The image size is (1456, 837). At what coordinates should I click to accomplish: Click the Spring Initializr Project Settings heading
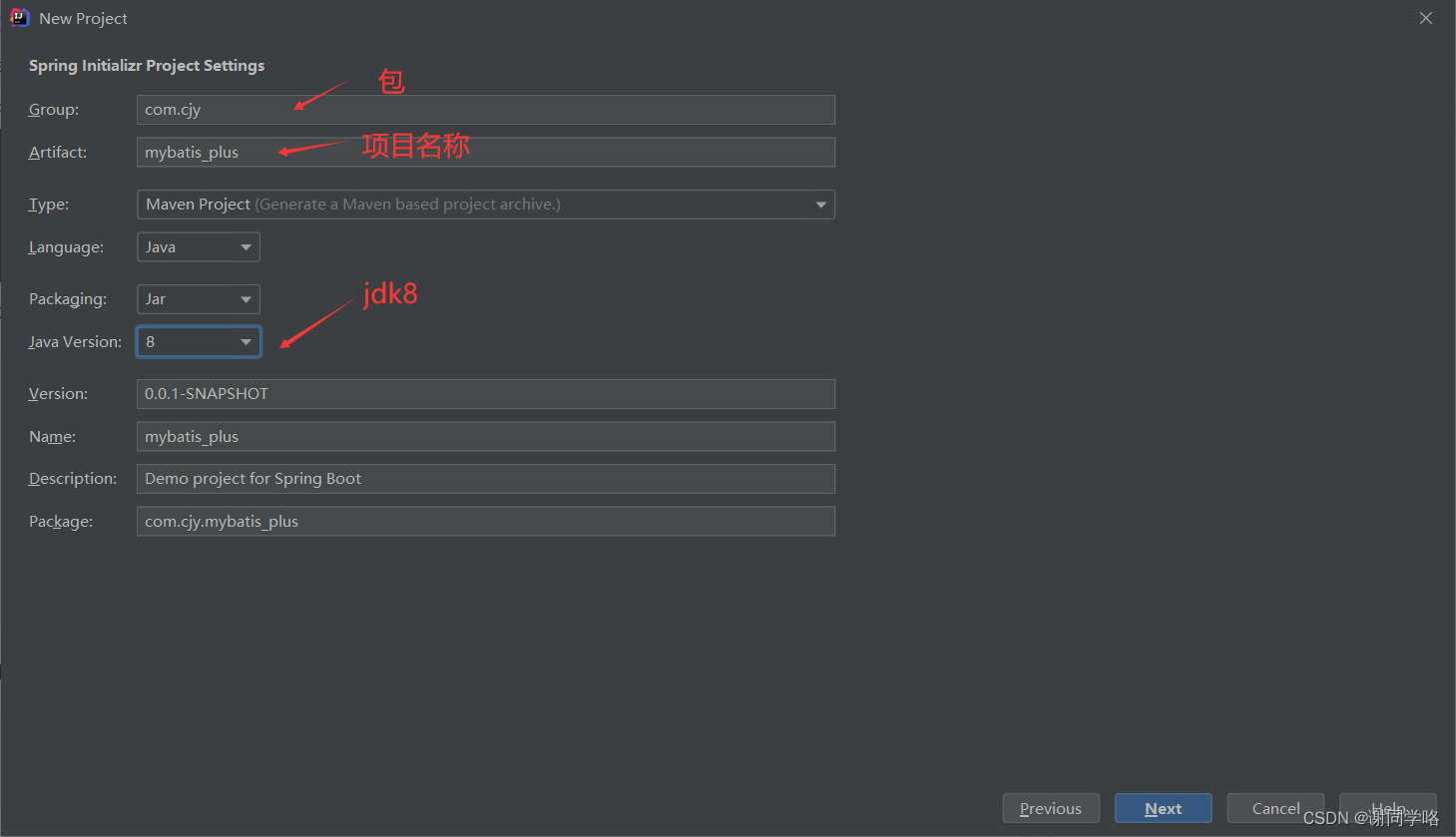tap(147, 66)
